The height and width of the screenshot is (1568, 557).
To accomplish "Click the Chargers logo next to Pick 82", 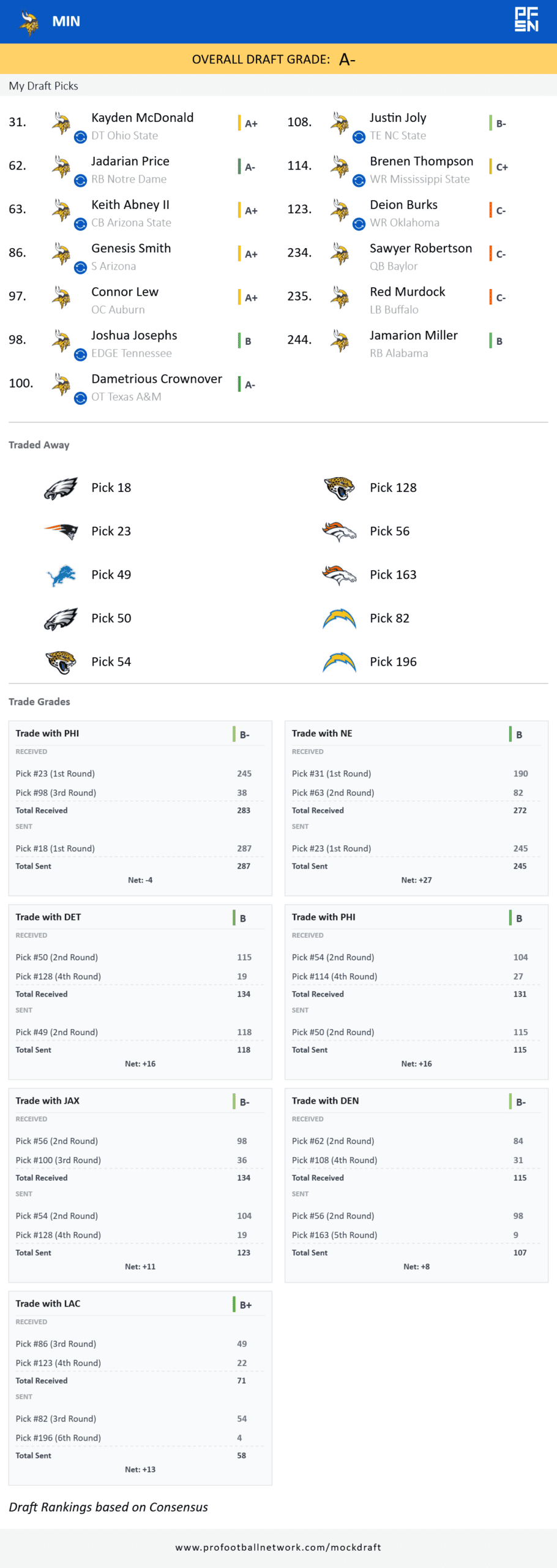I will coord(339,619).
